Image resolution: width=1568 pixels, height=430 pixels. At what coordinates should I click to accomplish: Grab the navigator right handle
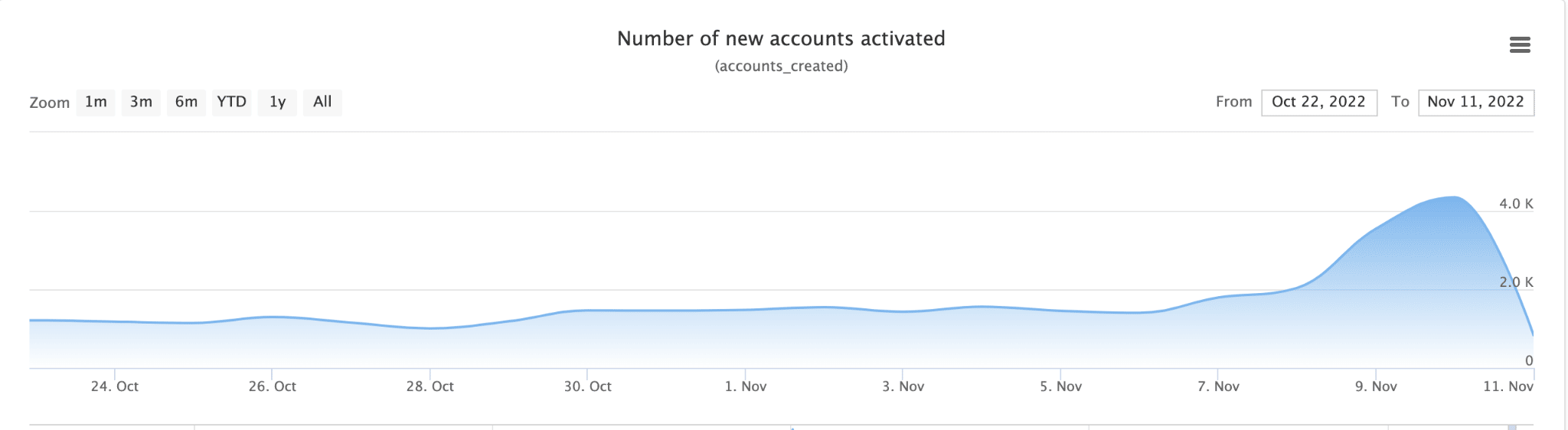pos(1512,427)
